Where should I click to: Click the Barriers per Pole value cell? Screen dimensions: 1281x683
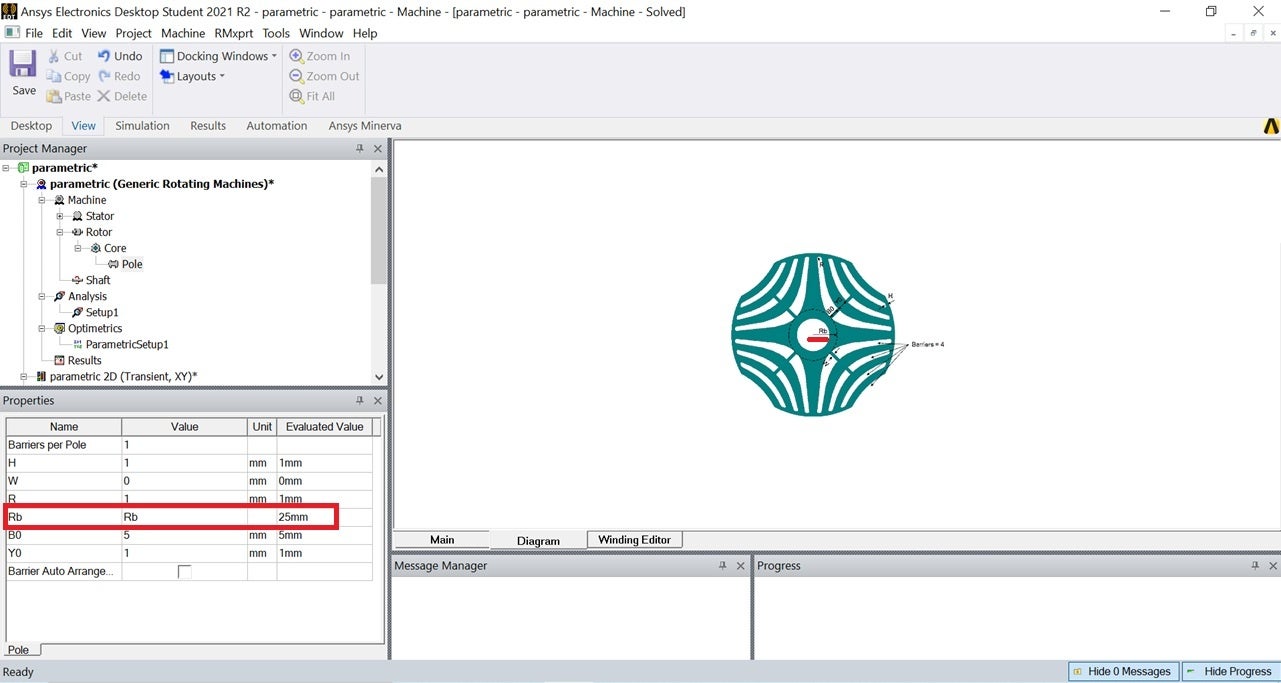point(184,444)
